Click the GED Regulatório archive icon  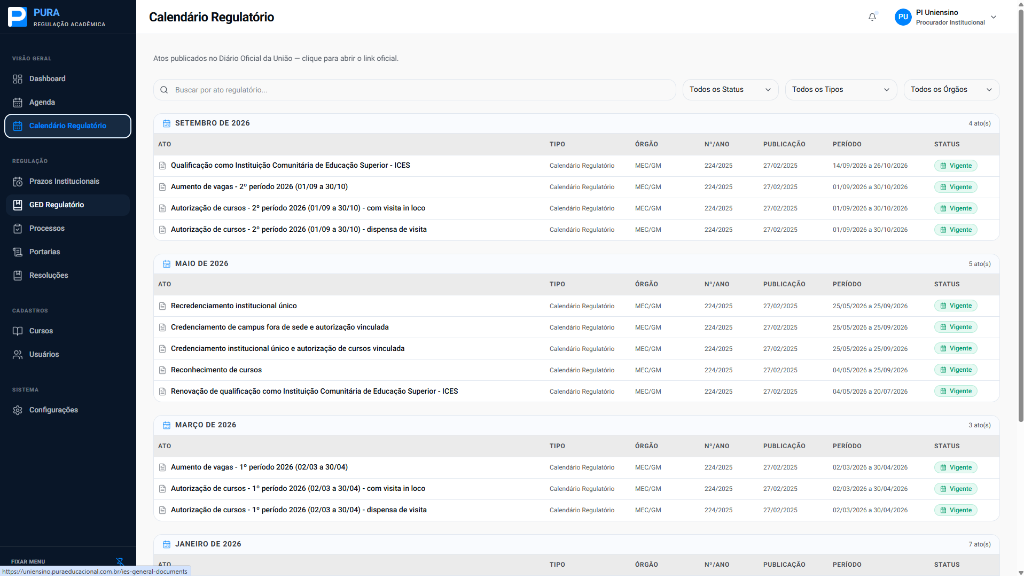pos(18,205)
